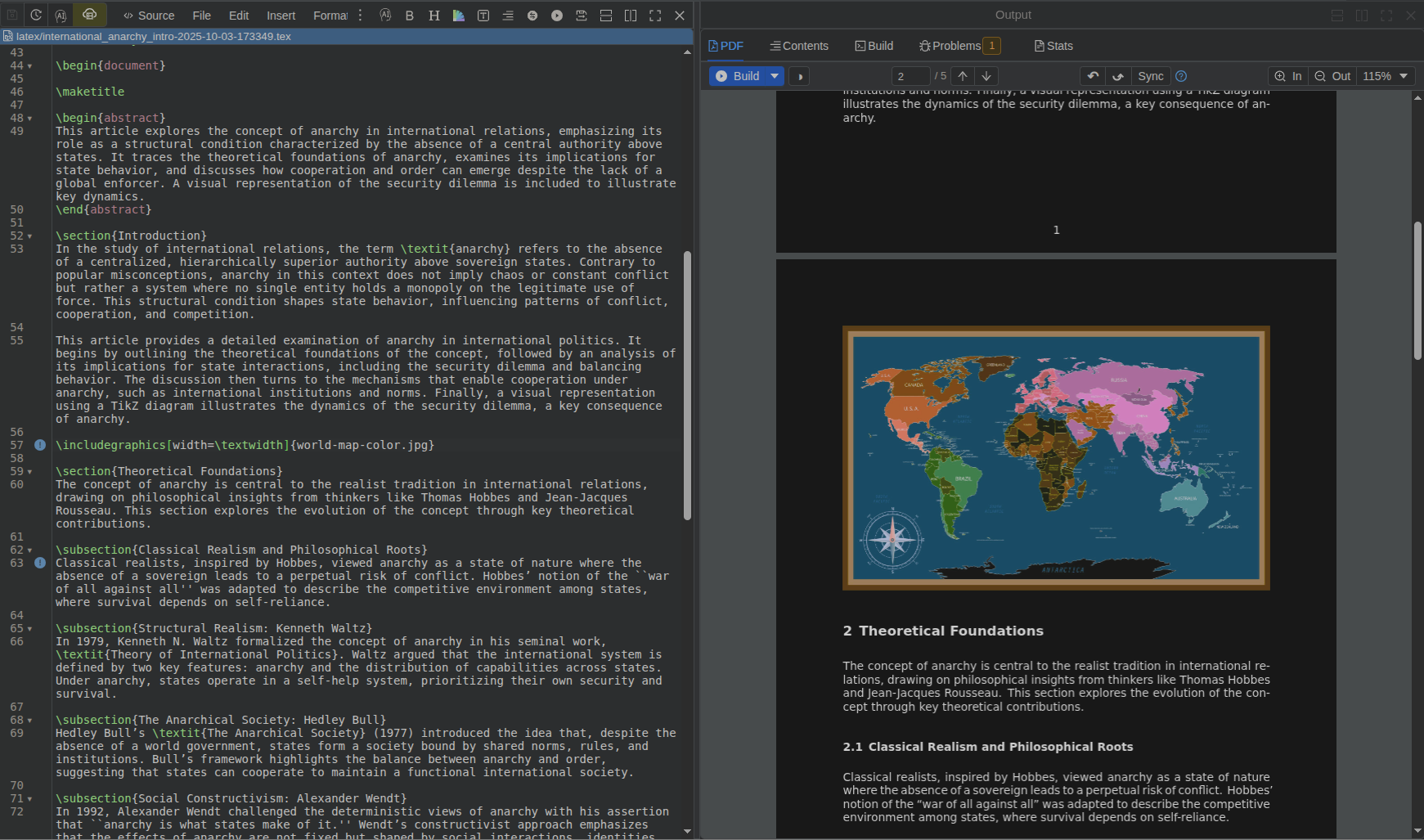Open the 115% zoom level dropdown

pyautogui.click(x=1386, y=76)
